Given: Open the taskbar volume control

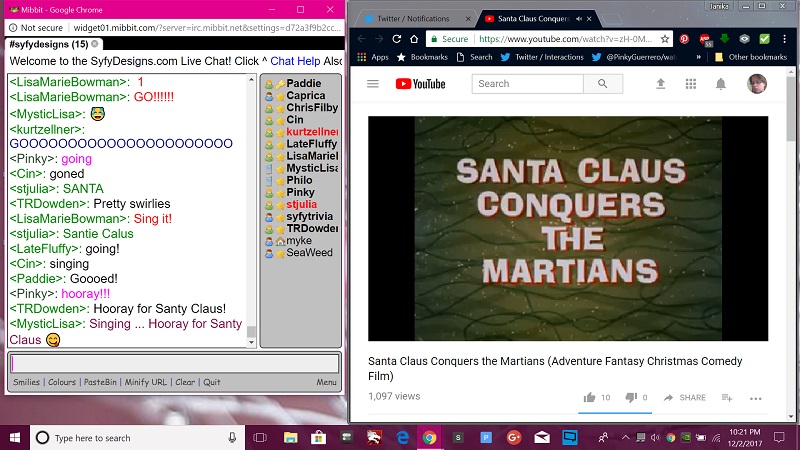Looking at the screenshot, I should (x=655, y=438).
